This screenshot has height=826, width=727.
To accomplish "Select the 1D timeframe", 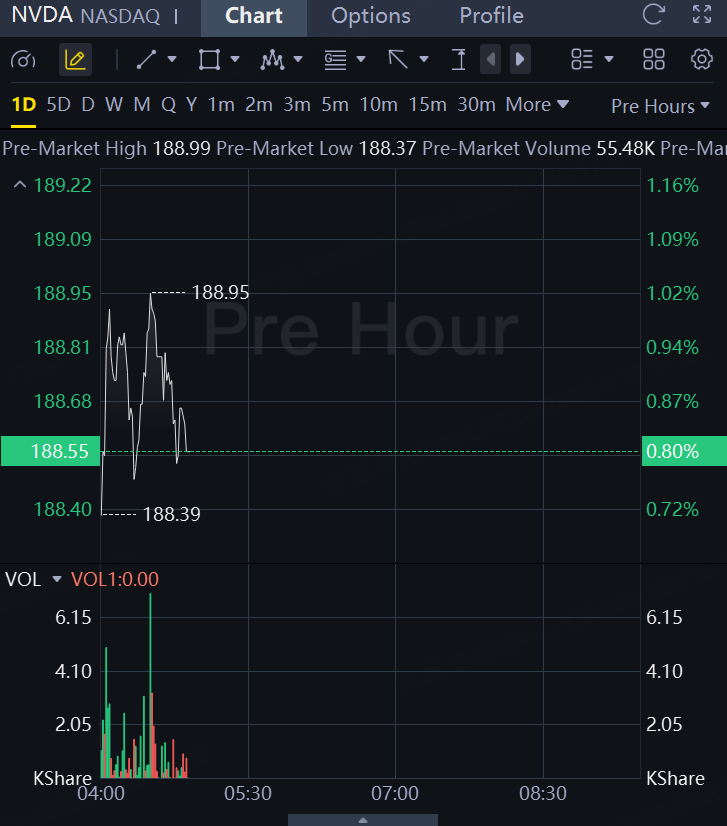I will click(x=24, y=105).
